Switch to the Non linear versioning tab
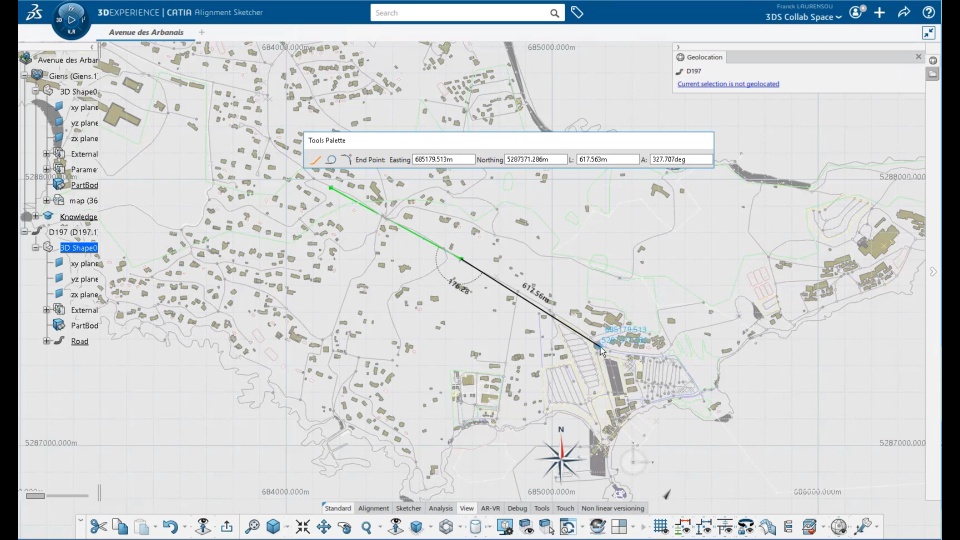 coord(613,508)
